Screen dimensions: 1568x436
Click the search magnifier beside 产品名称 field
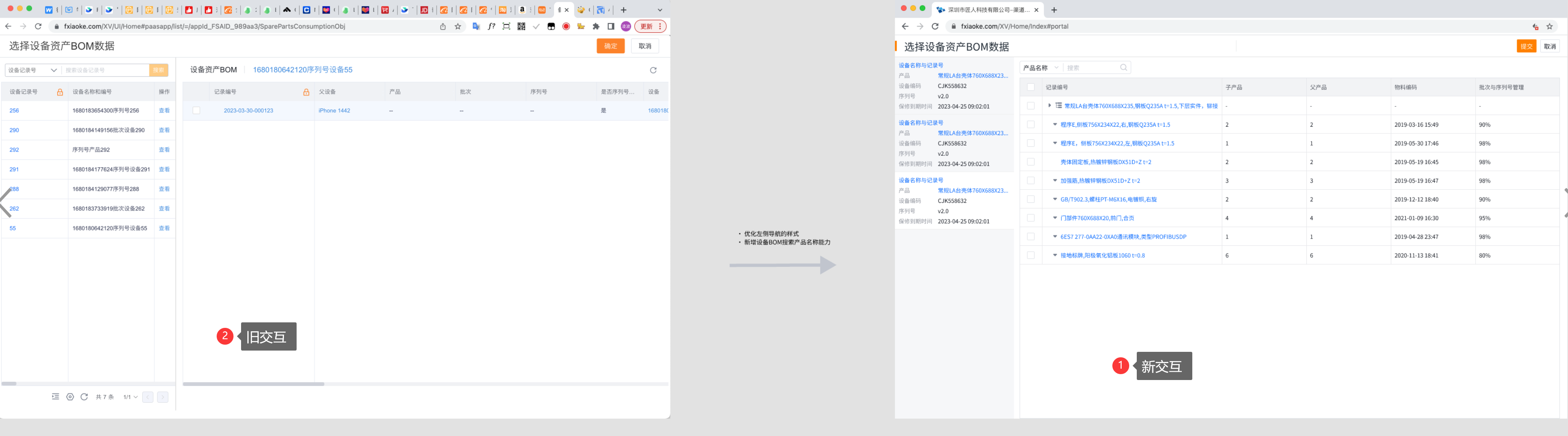pos(1124,67)
